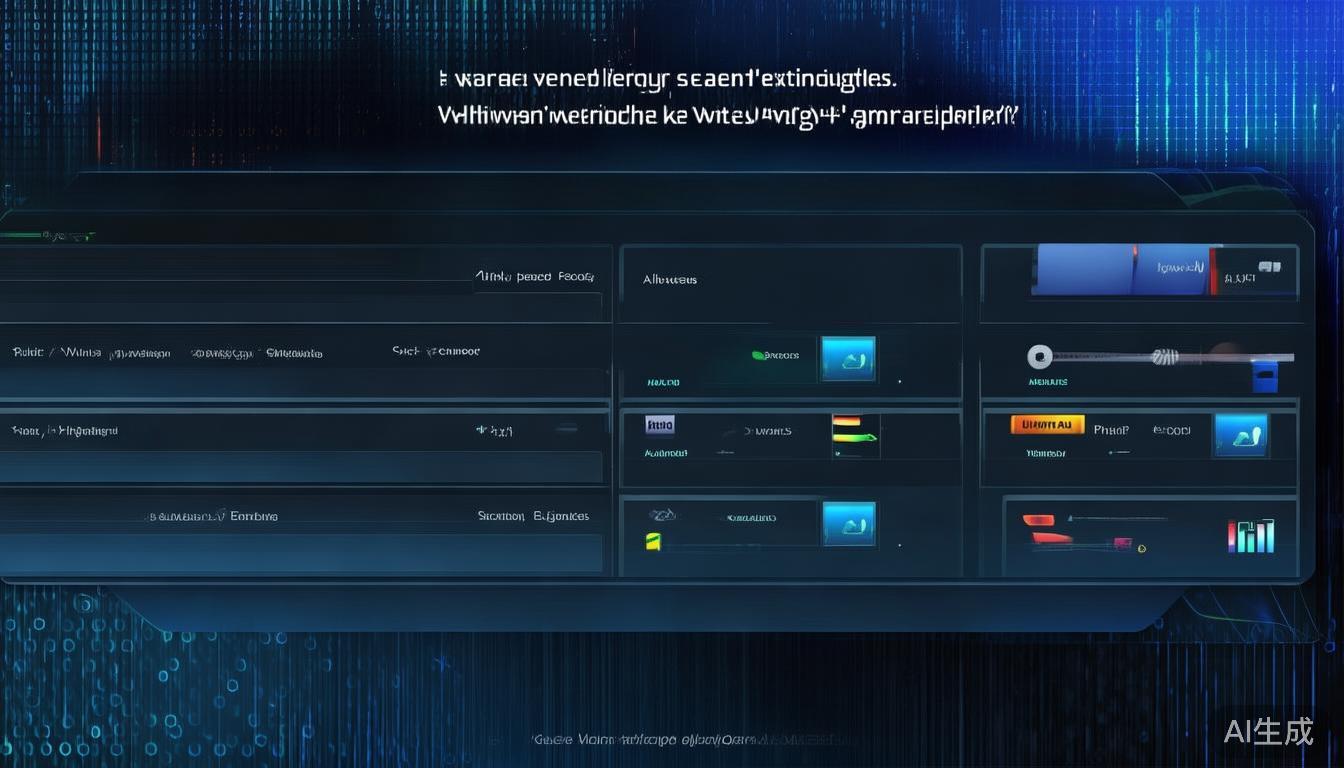This screenshot has width=1344, height=768.
Task: Click the round knob at slider's left end
Action: tap(1040, 355)
